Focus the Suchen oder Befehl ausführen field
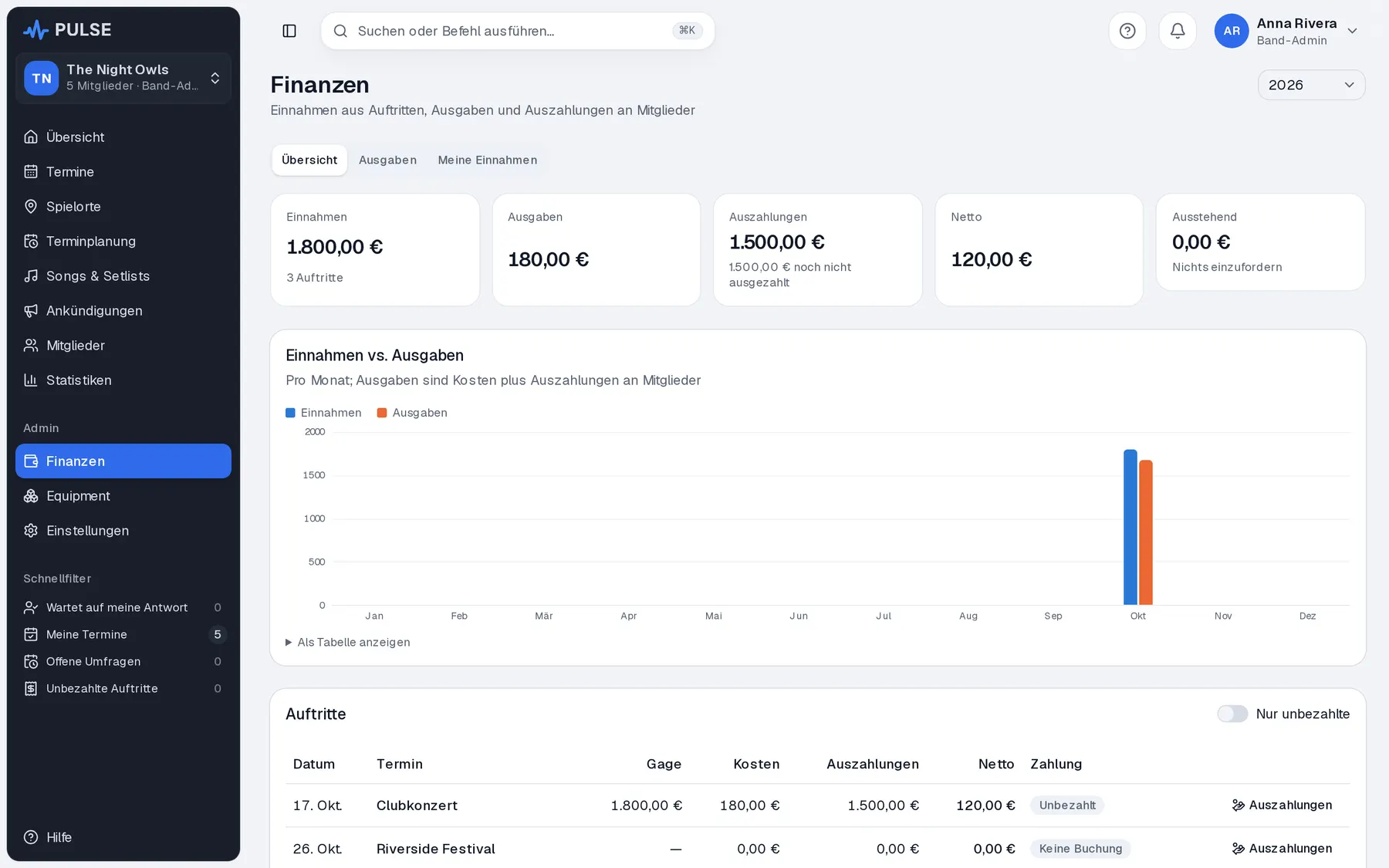The height and width of the screenshot is (868, 1389). click(x=518, y=31)
